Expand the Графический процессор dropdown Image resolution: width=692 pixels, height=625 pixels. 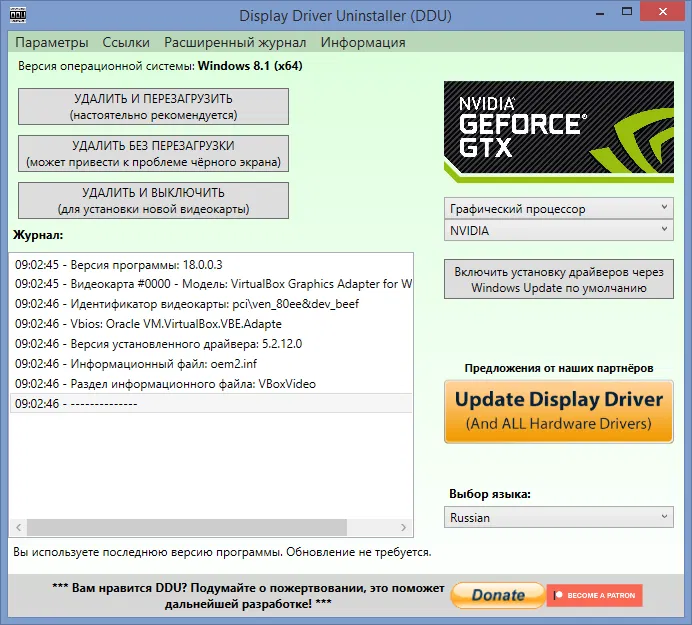click(x=559, y=208)
